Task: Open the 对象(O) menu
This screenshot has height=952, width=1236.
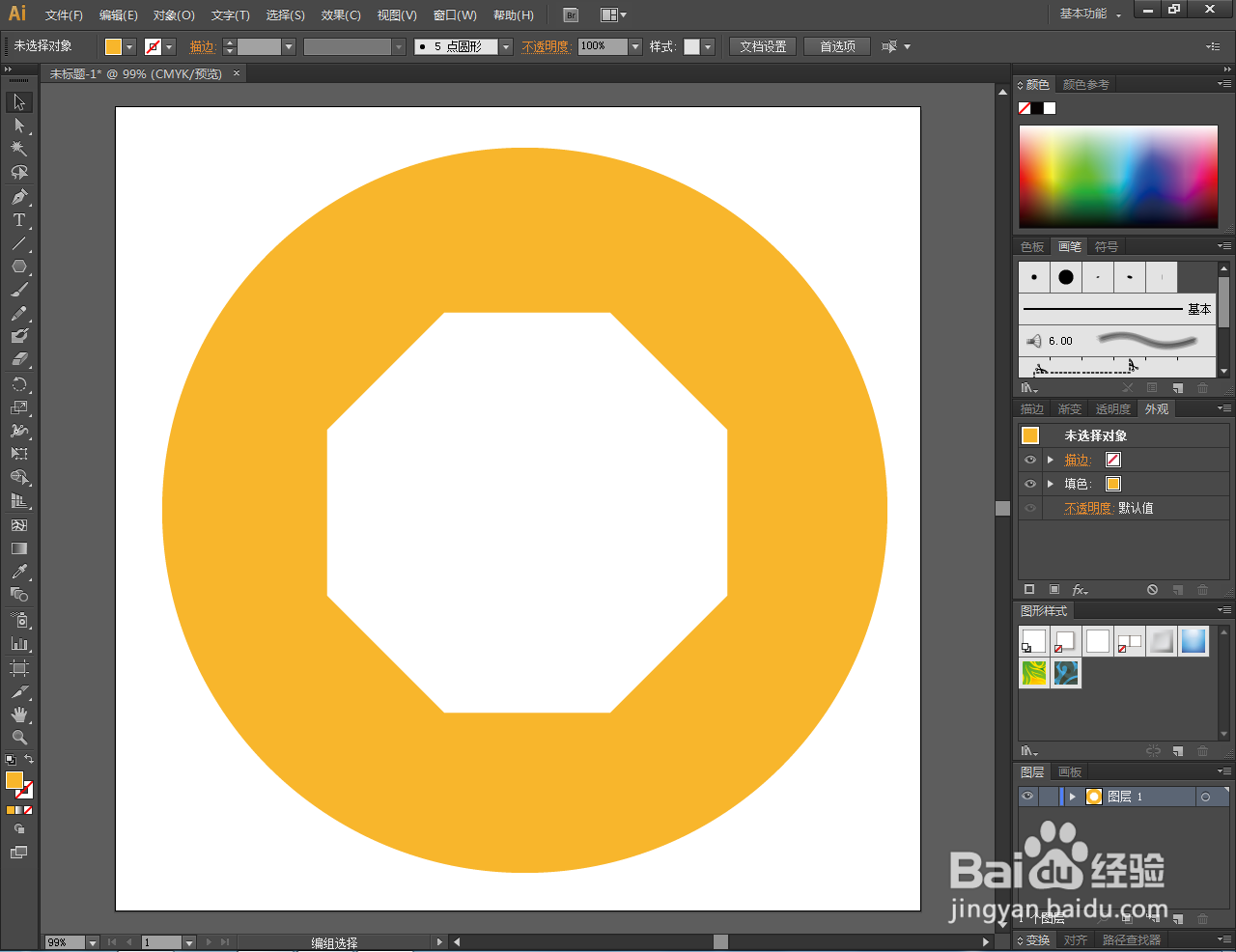Action: click(x=174, y=15)
